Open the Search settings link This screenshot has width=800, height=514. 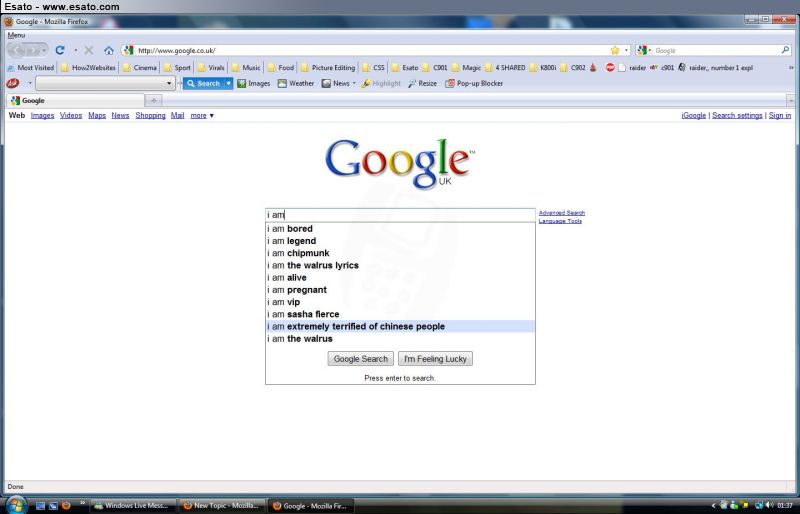tap(737, 115)
